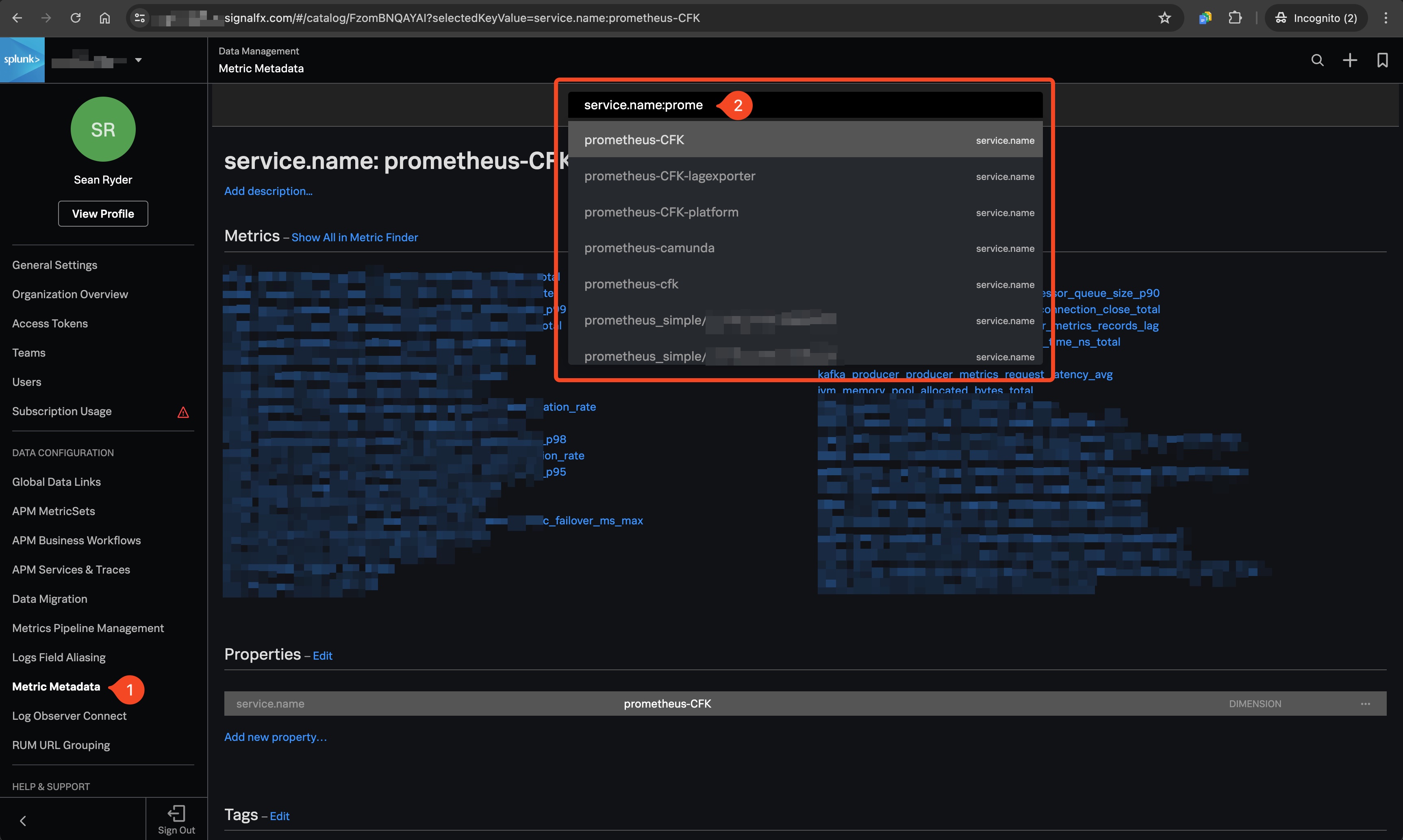
Task: Click the Splunk logo in the top left
Action: click(22, 59)
